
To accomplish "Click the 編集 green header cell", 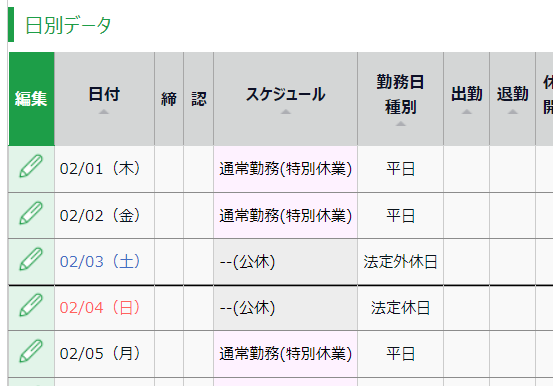I will point(31,99).
